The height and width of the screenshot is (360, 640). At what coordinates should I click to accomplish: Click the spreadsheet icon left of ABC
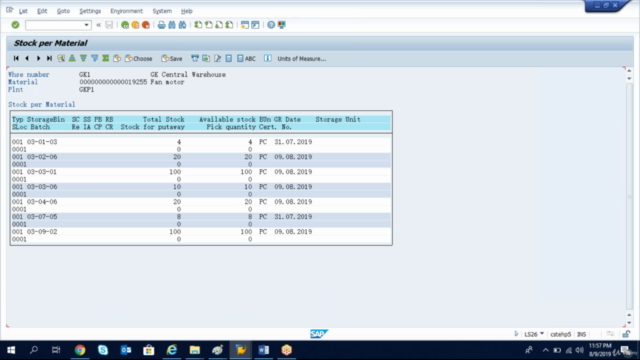pos(229,58)
